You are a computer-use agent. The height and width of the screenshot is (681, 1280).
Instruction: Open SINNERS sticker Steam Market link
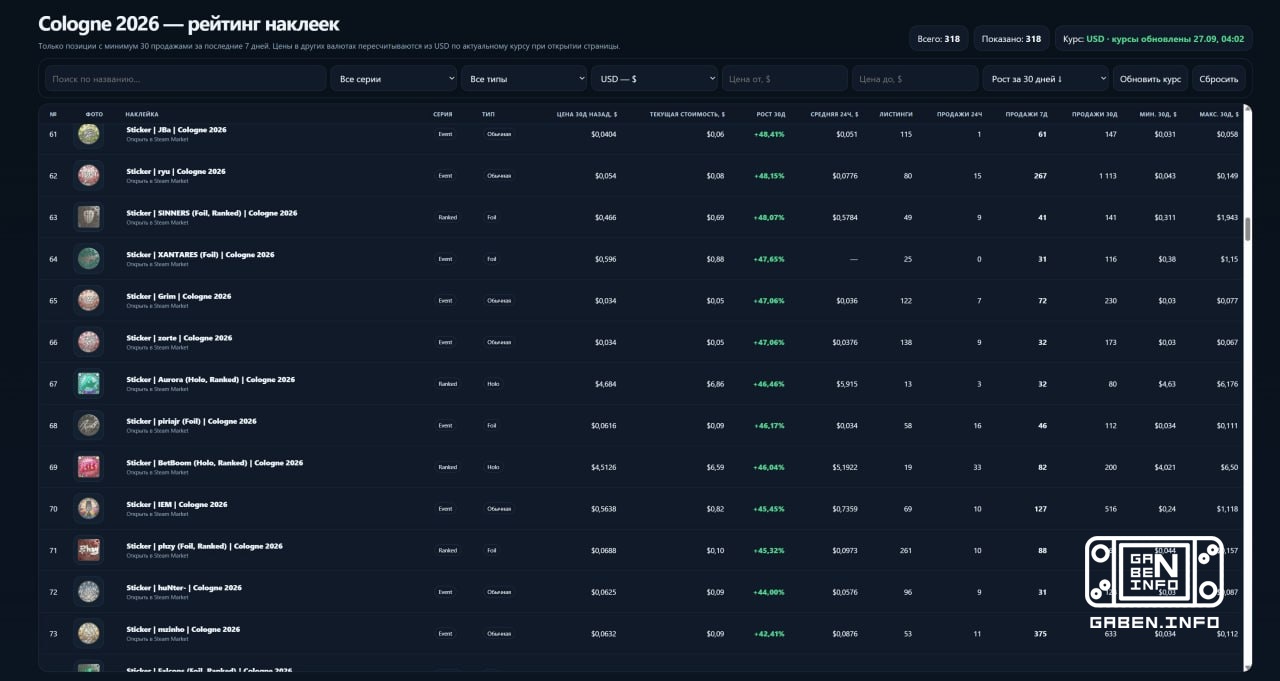pos(157,223)
